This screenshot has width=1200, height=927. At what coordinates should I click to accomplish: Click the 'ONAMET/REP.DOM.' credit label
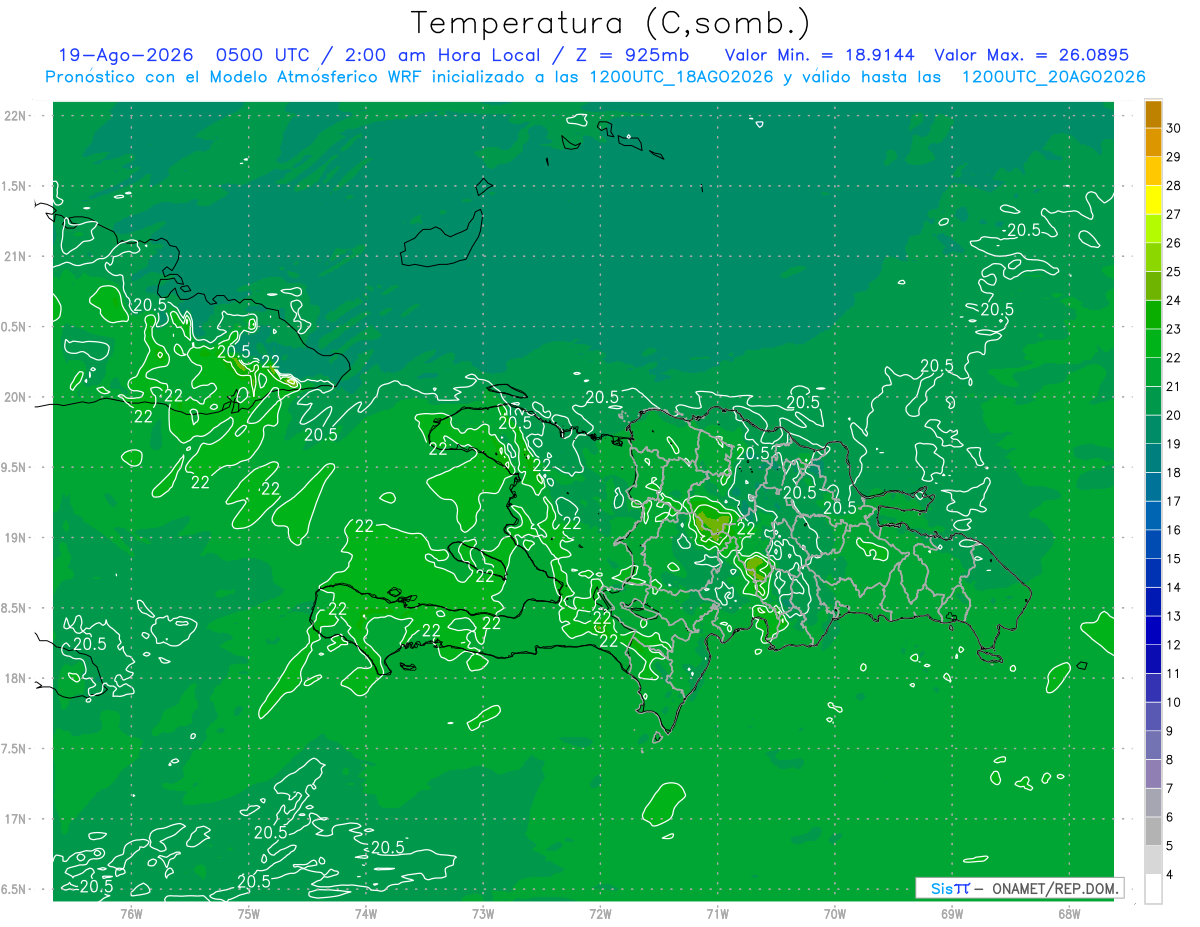point(1056,888)
